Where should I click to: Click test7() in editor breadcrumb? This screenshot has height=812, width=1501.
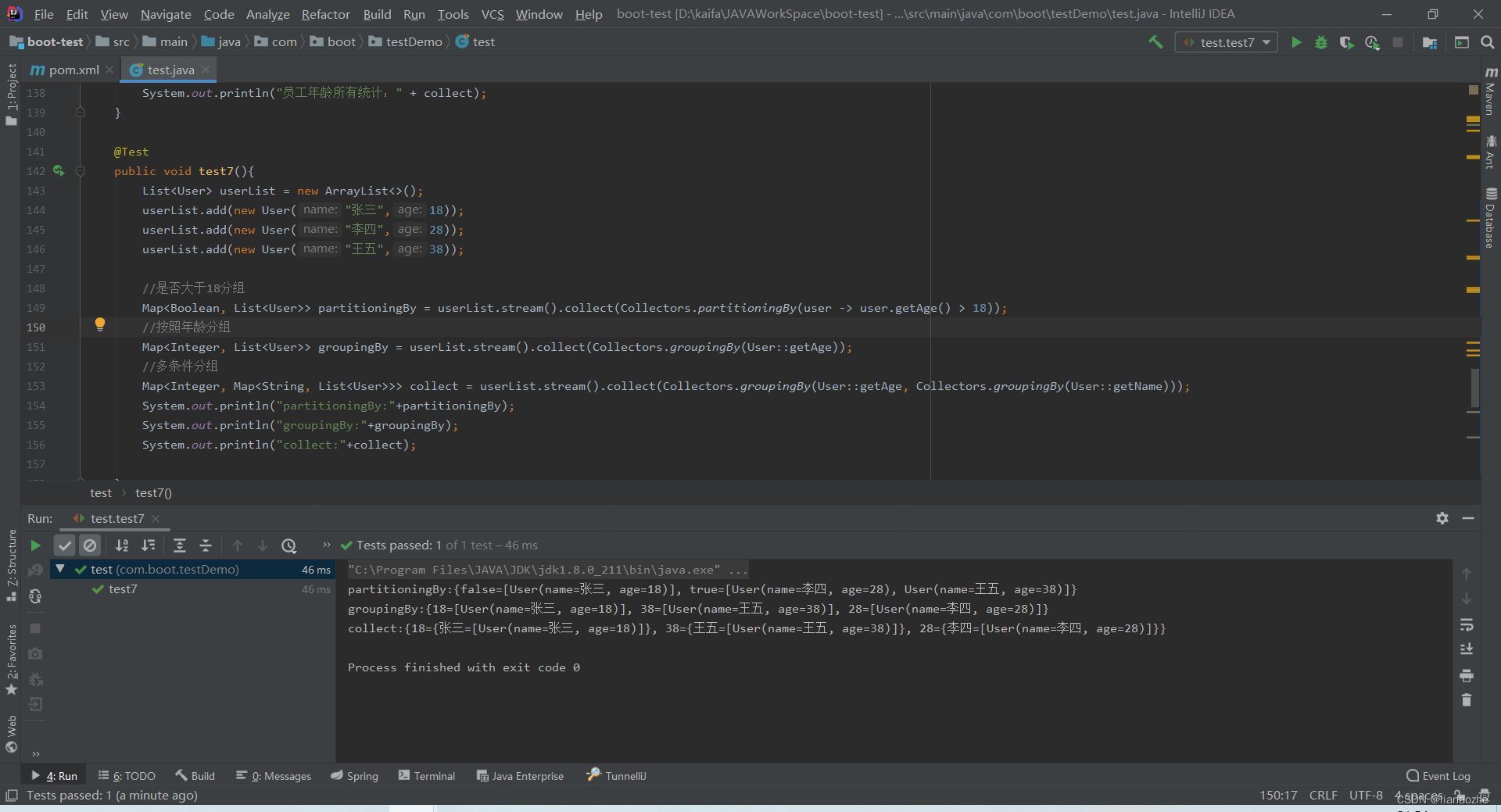click(x=153, y=493)
